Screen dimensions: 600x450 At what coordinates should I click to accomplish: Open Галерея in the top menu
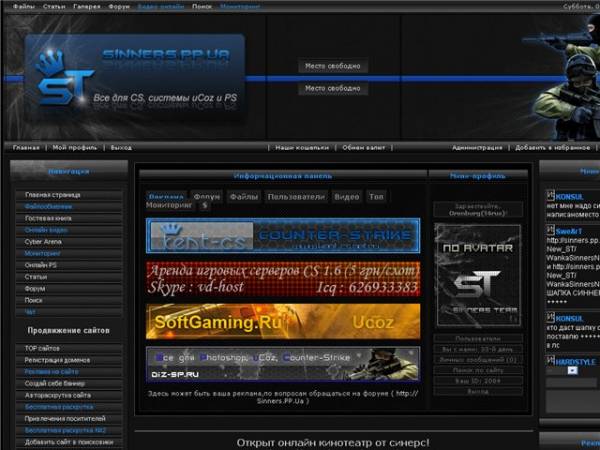(x=86, y=7)
